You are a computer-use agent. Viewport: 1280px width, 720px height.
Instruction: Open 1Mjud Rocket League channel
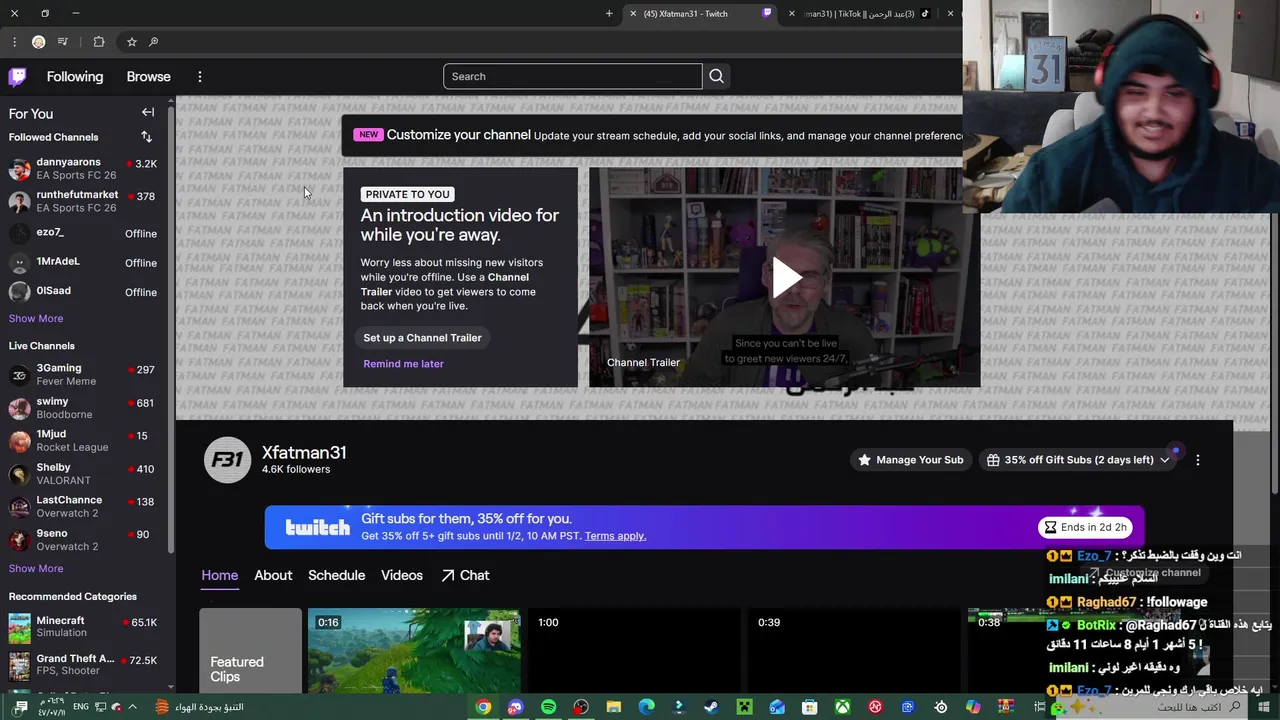84,441
